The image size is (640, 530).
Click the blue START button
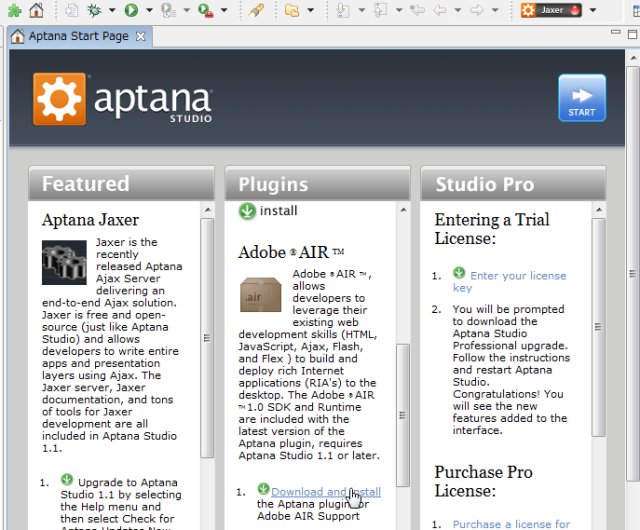pos(582,98)
